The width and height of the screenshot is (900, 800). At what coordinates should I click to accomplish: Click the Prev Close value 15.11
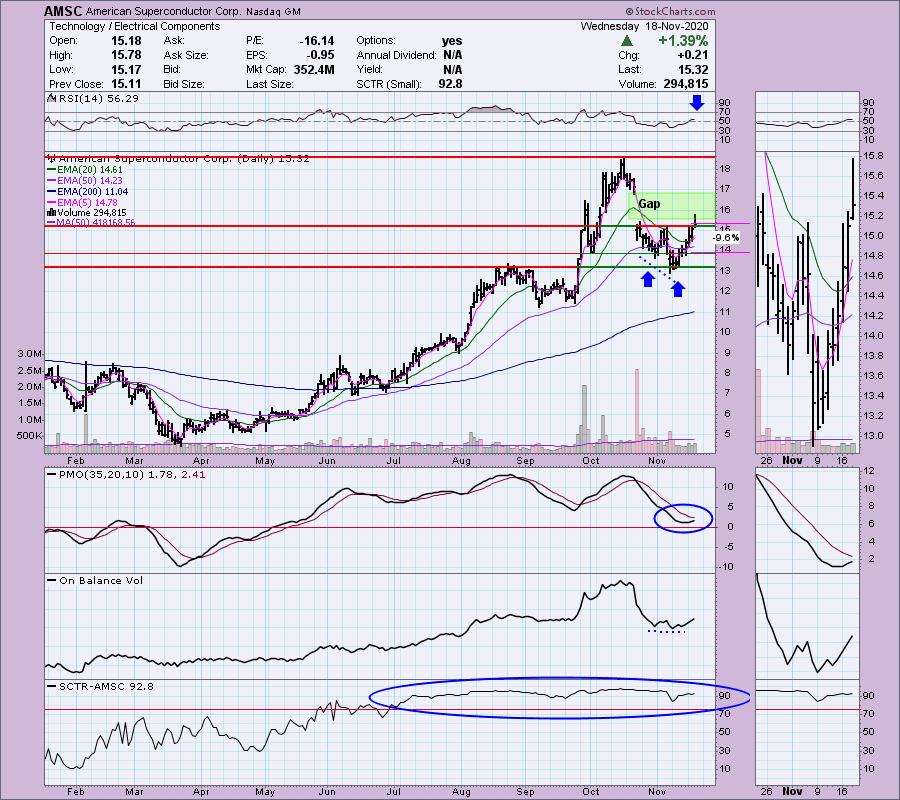[x=126, y=84]
